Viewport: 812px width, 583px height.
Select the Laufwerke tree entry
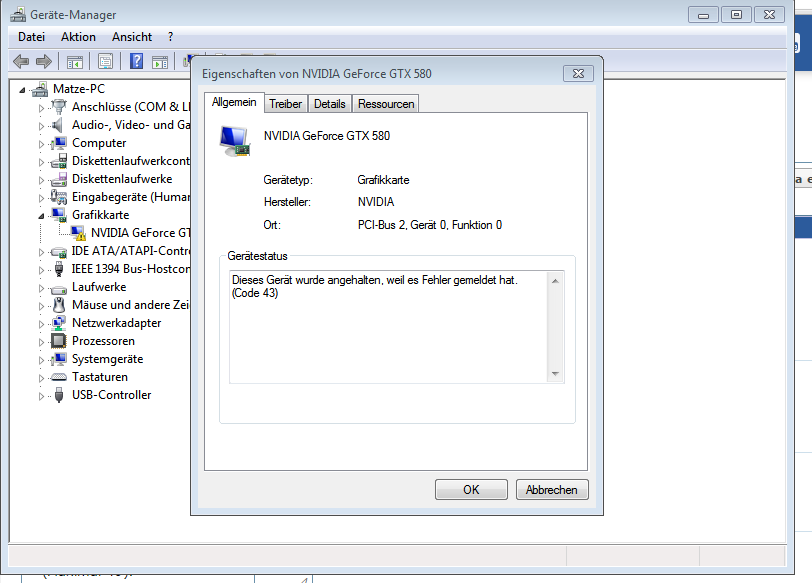pyautogui.click(x=99, y=287)
